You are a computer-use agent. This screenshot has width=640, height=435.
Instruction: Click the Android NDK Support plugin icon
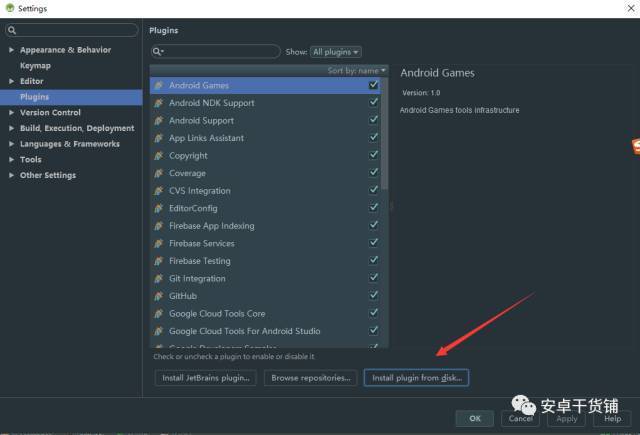point(159,103)
